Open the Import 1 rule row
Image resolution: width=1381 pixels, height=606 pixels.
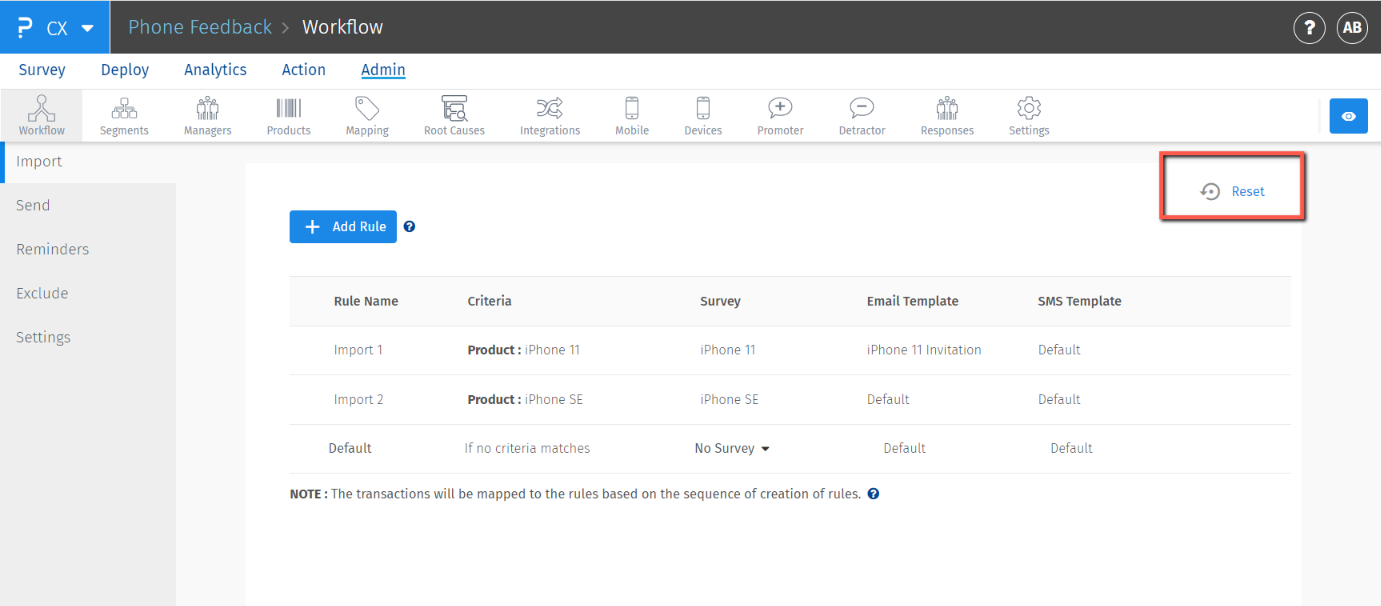[x=358, y=350]
